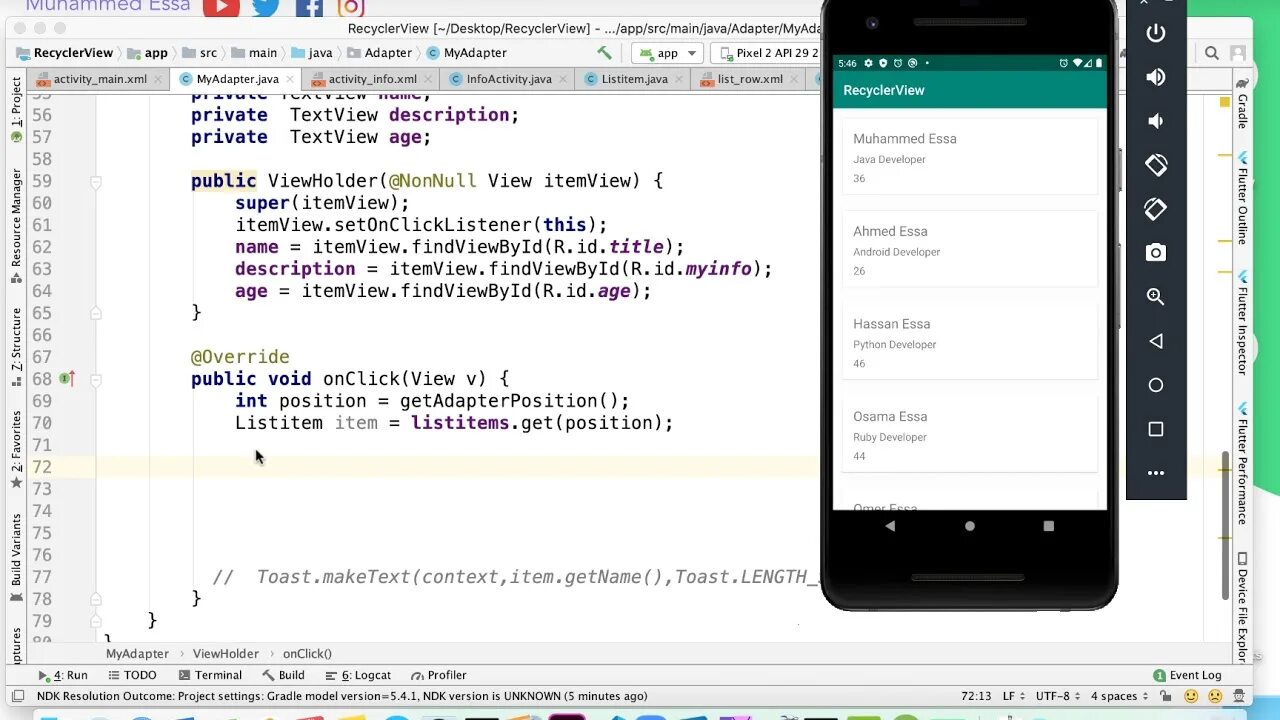This screenshot has height=720, width=1280.
Task: Open the 4 spaces indent selector
Action: (x=1119, y=696)
